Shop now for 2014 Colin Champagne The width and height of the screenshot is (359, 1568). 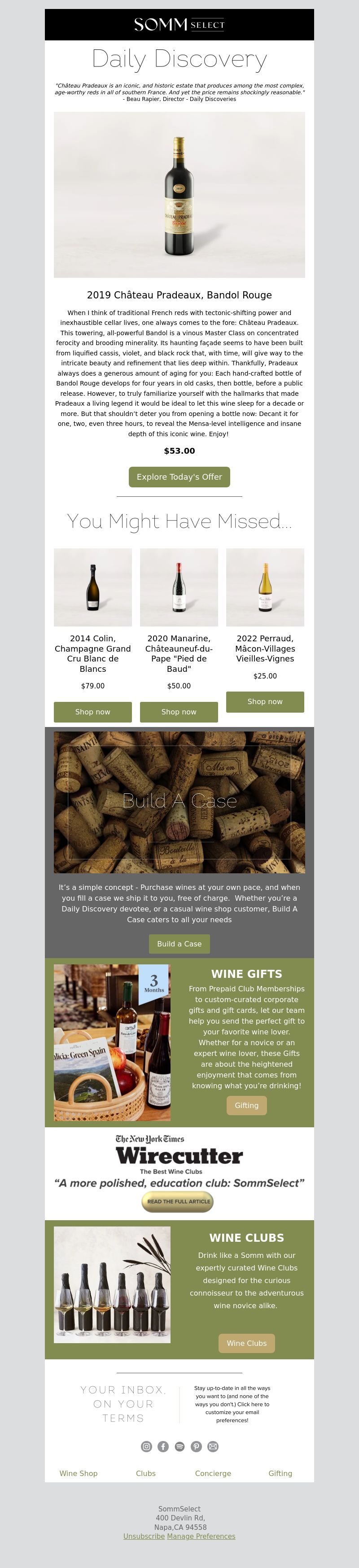tap(92, 712)
